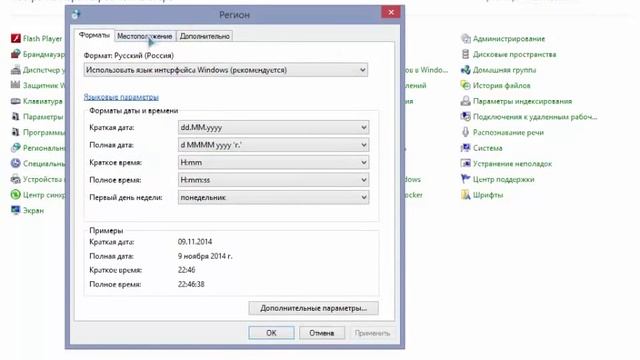Click the Устранение неполадок link text

[512, 164]
